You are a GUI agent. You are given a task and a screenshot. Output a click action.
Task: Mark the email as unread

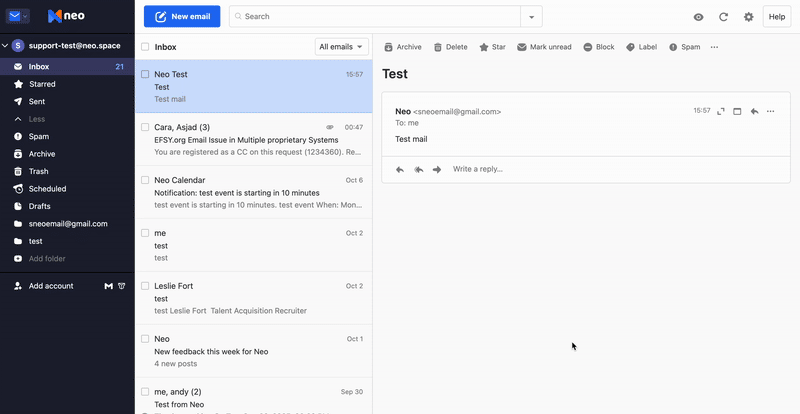(544, 47)
